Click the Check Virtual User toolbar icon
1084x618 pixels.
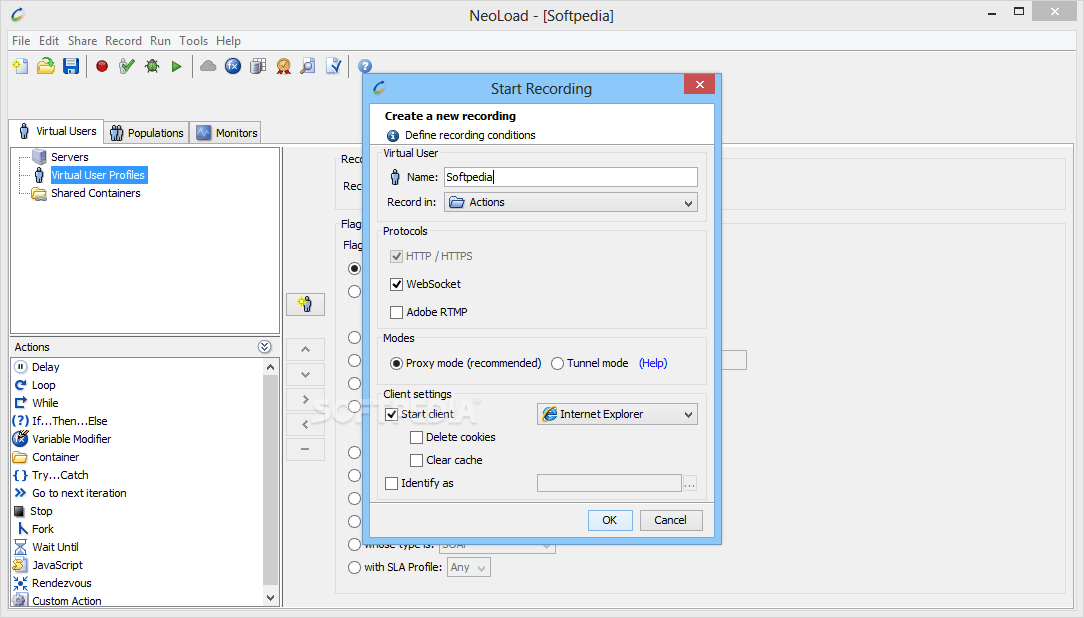tap(127, 66)
